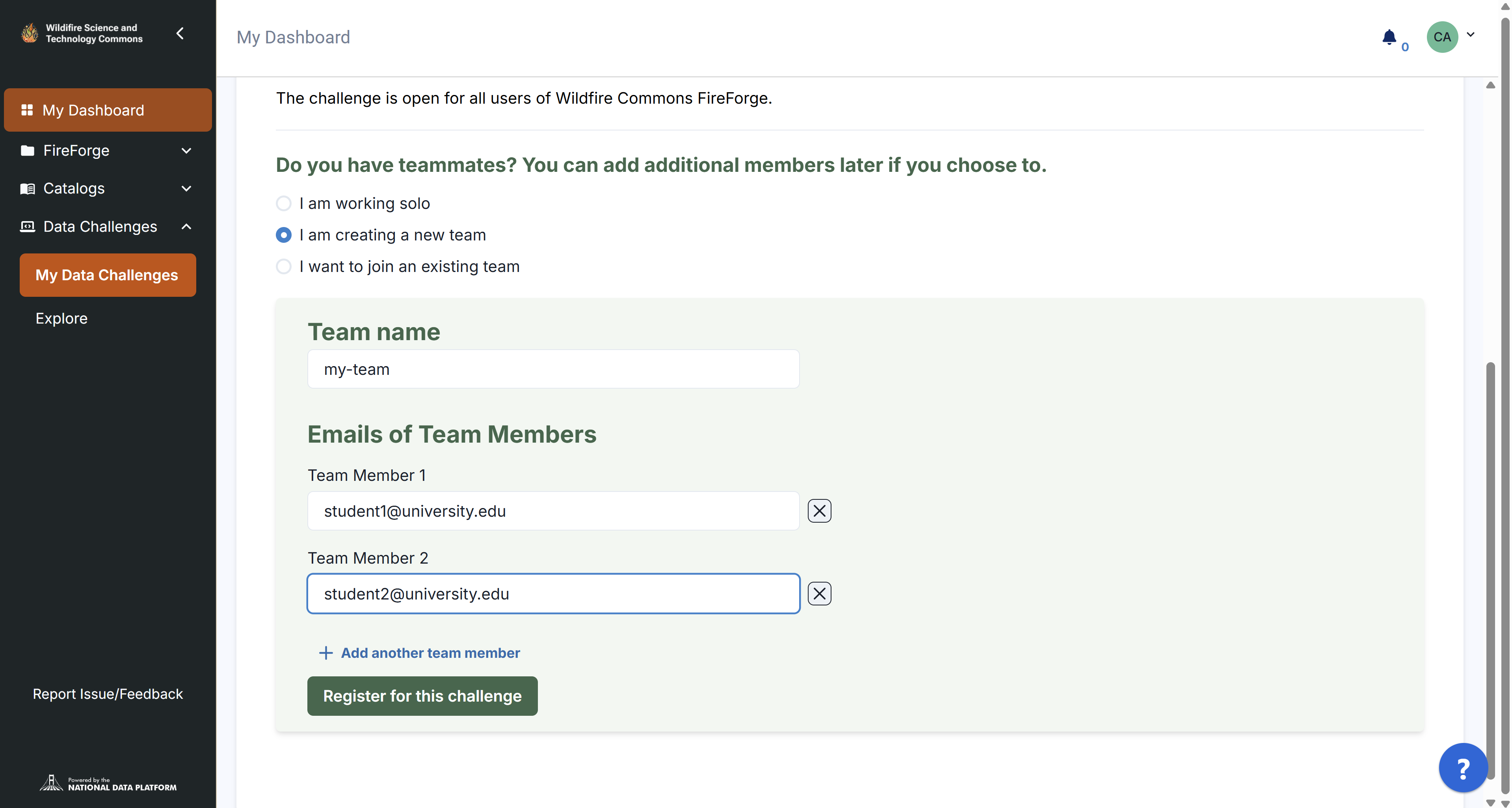The width and height of the screenshot is (1512, 808).
Task: Select 'I am working solo' option
Action: 283,203
